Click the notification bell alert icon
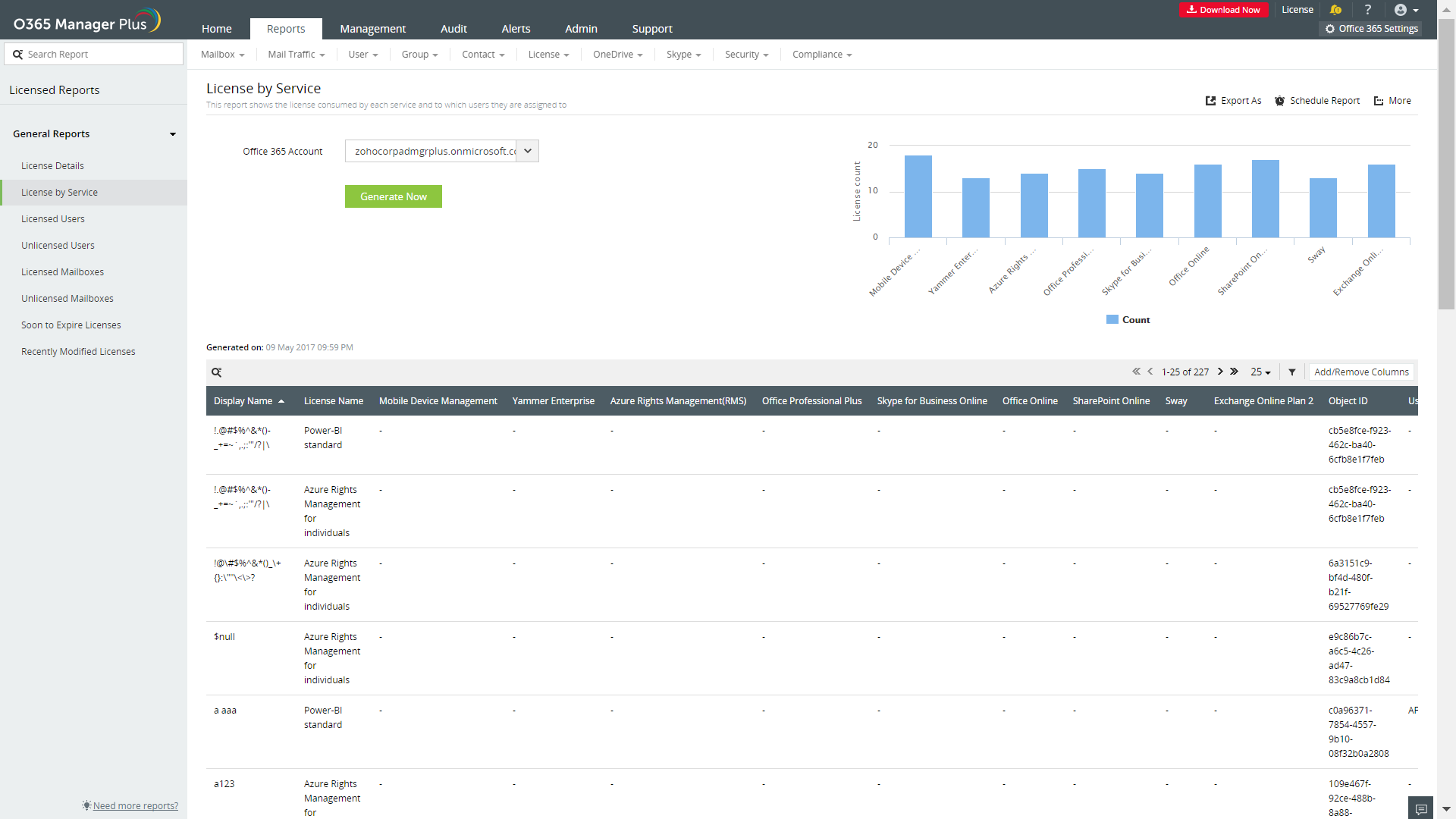Image resolution: width=1456 pixels, height=819 pixels. pyautogui.click(x=1335, y=10)
